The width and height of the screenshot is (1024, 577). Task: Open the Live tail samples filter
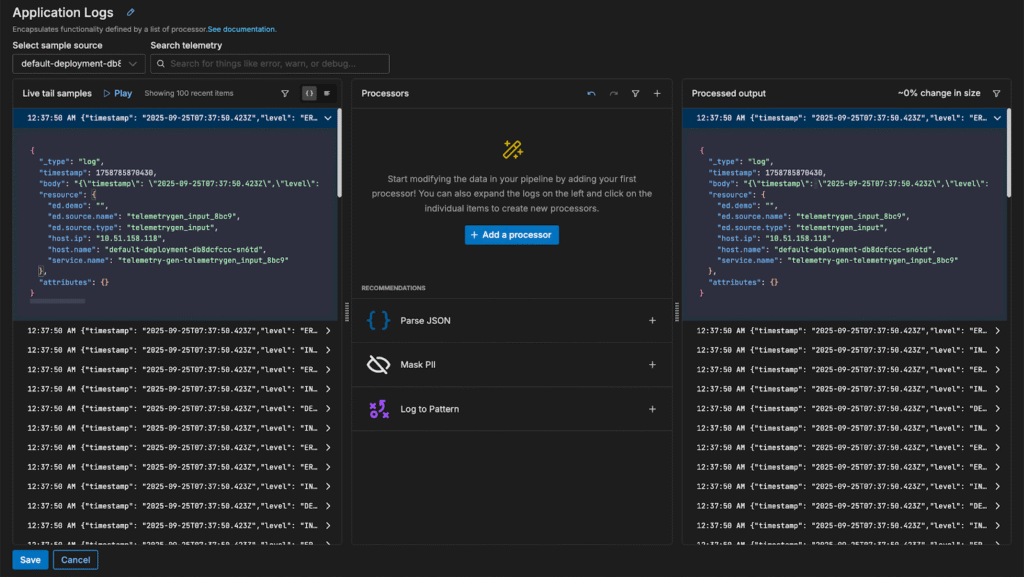pyautogui.click(x=284, y=93)
